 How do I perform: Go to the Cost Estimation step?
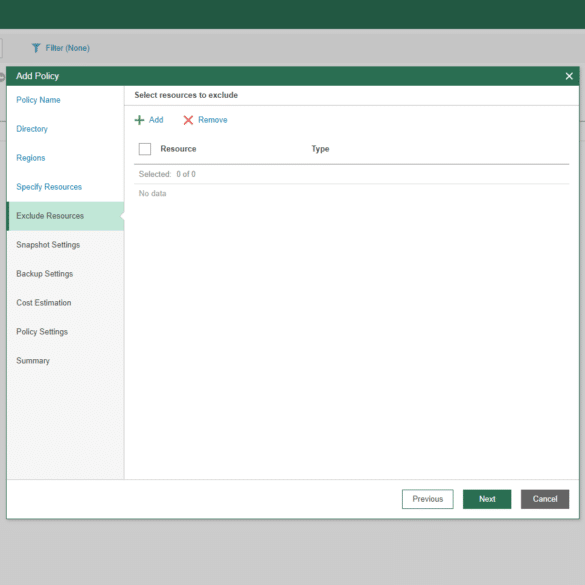click(x=44, y=303)
